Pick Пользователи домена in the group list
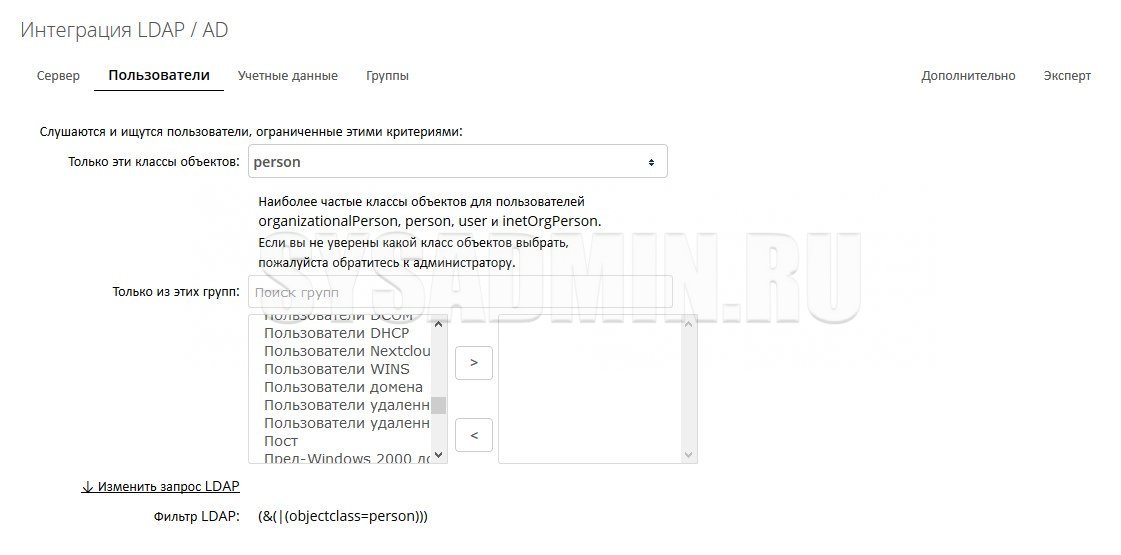 click(343, 387)
